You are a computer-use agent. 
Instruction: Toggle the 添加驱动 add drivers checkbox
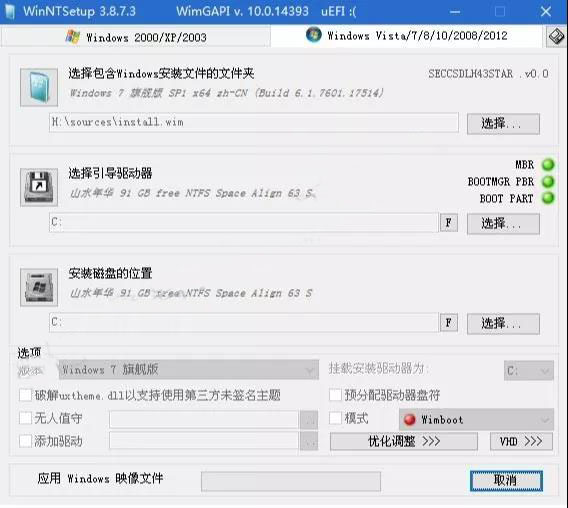pyautogui.click(x=25, y=441)
